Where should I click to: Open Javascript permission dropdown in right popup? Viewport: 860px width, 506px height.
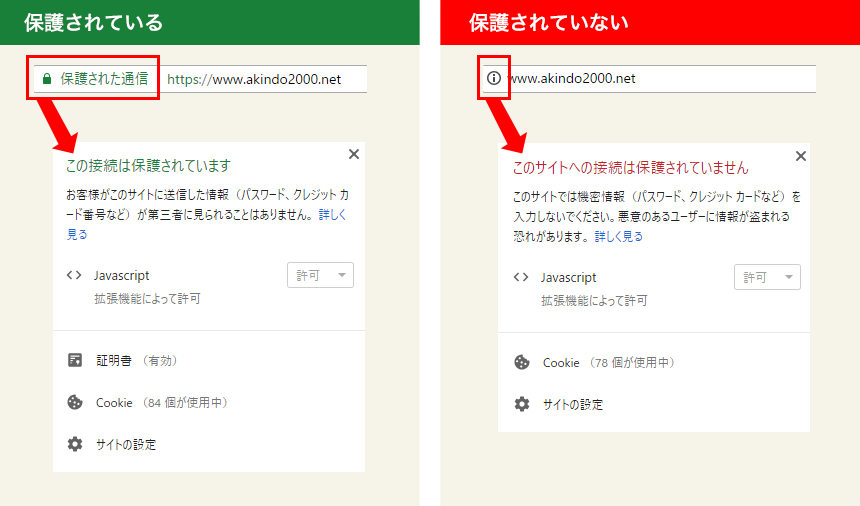point(767,278)
